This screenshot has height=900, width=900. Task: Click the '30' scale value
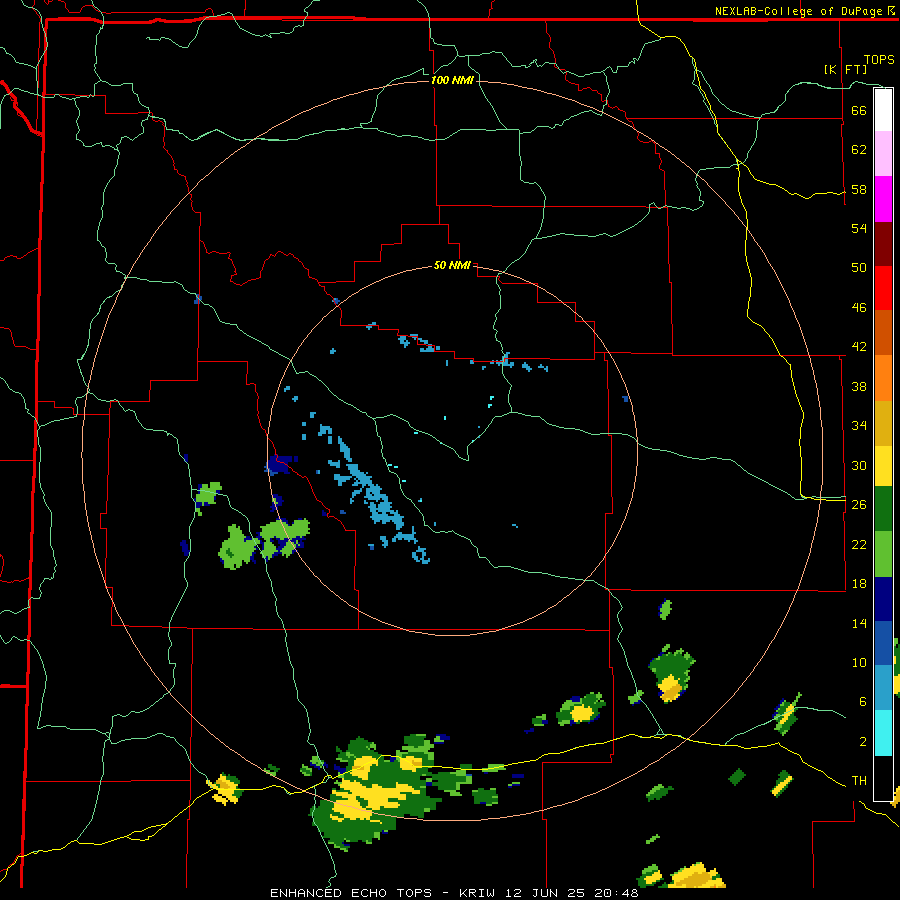point(859,465)
